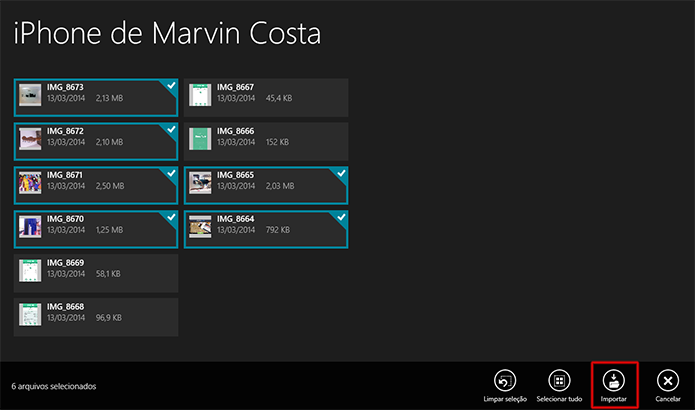Click the 96,9 KB size text
Viewport: 695px width, 410px height.
click(109, 318)
